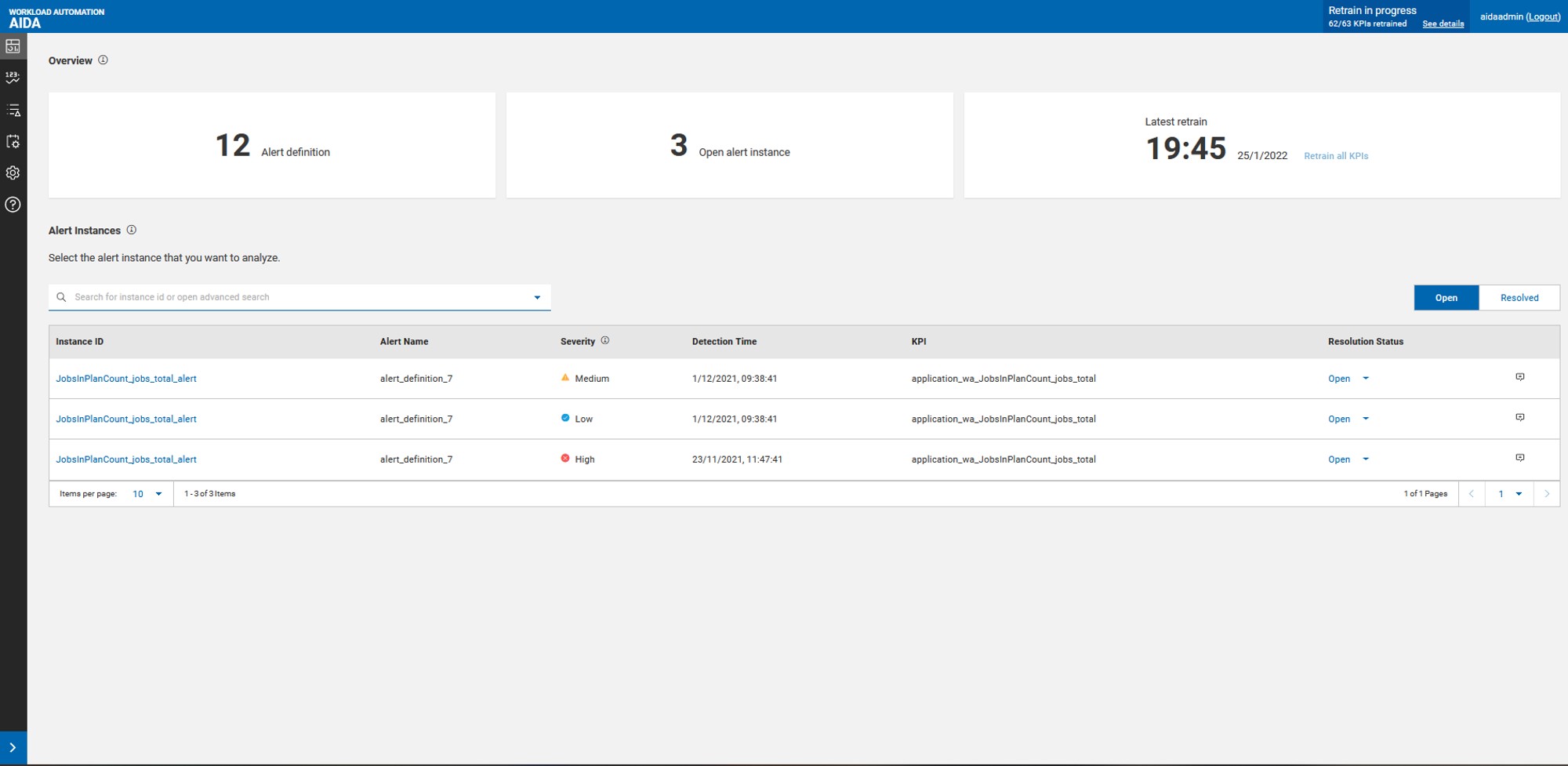Screen dimensions: 1568x766
Task: Click the Retrain all KPIs link
Action: [x=1335, y=156]
